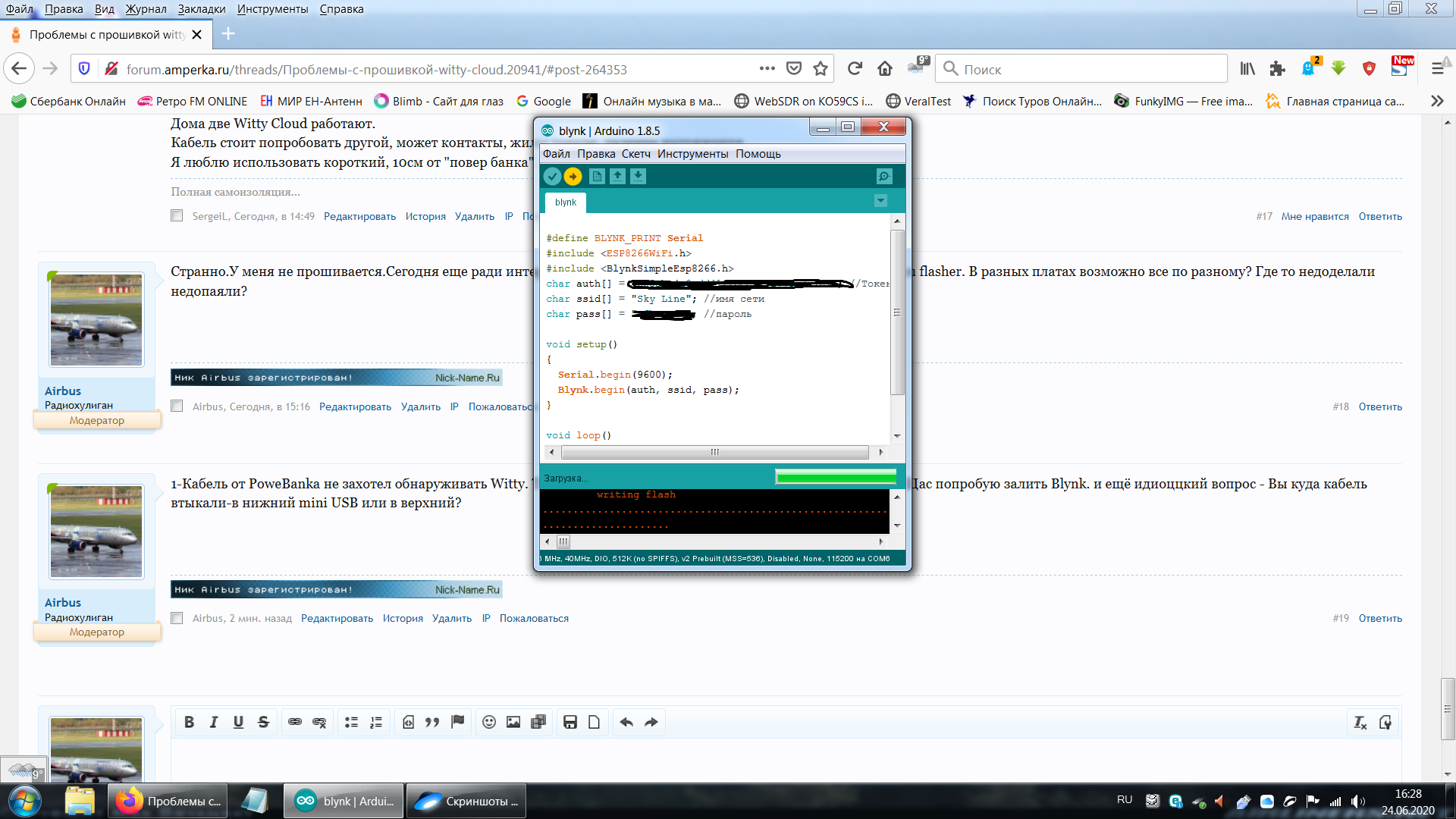The height and width of the screenshot is (819, 1456).
Task: Click Arduino code horizontal scrollbar
Action: [715, 452]
